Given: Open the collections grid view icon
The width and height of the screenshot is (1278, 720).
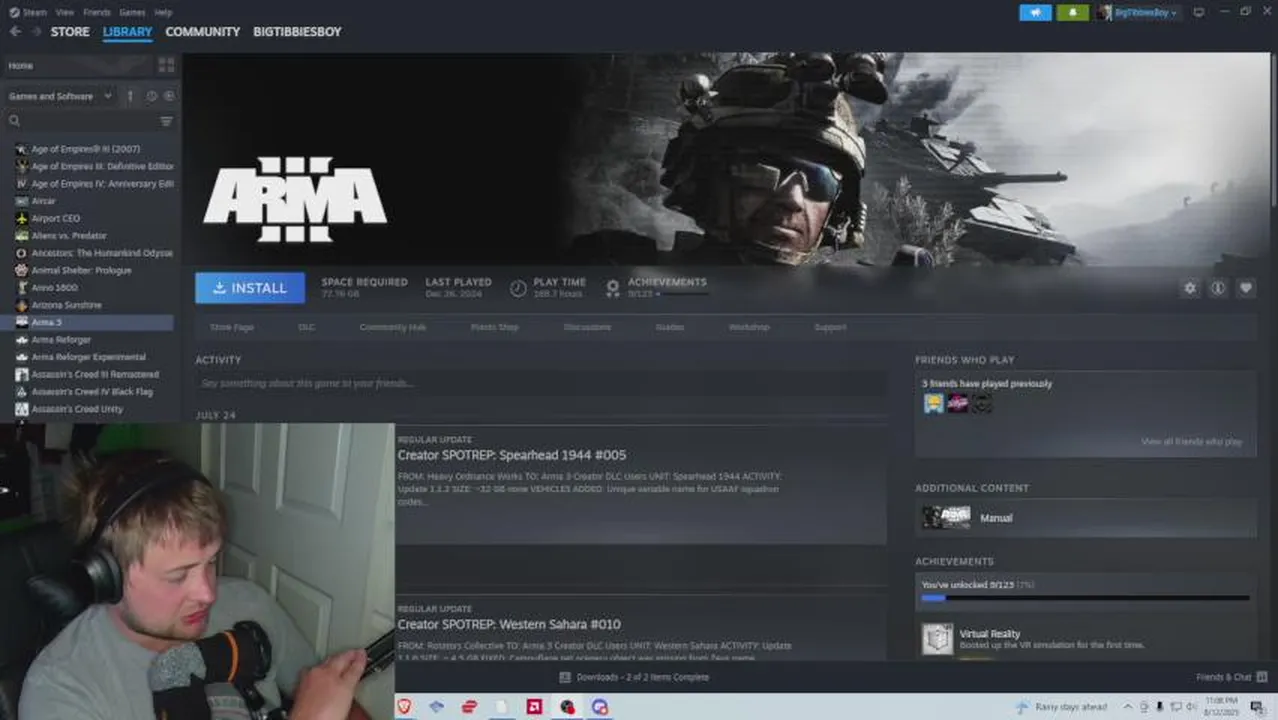Looking at the screenshot, I should 166,65.
